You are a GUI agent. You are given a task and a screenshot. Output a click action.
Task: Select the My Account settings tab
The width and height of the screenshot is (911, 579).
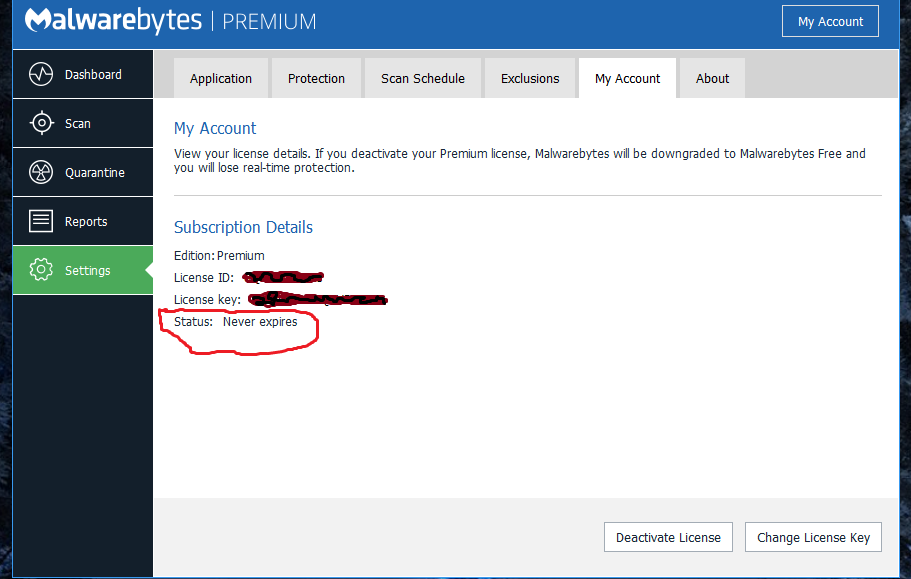click(x=627, y=78)
